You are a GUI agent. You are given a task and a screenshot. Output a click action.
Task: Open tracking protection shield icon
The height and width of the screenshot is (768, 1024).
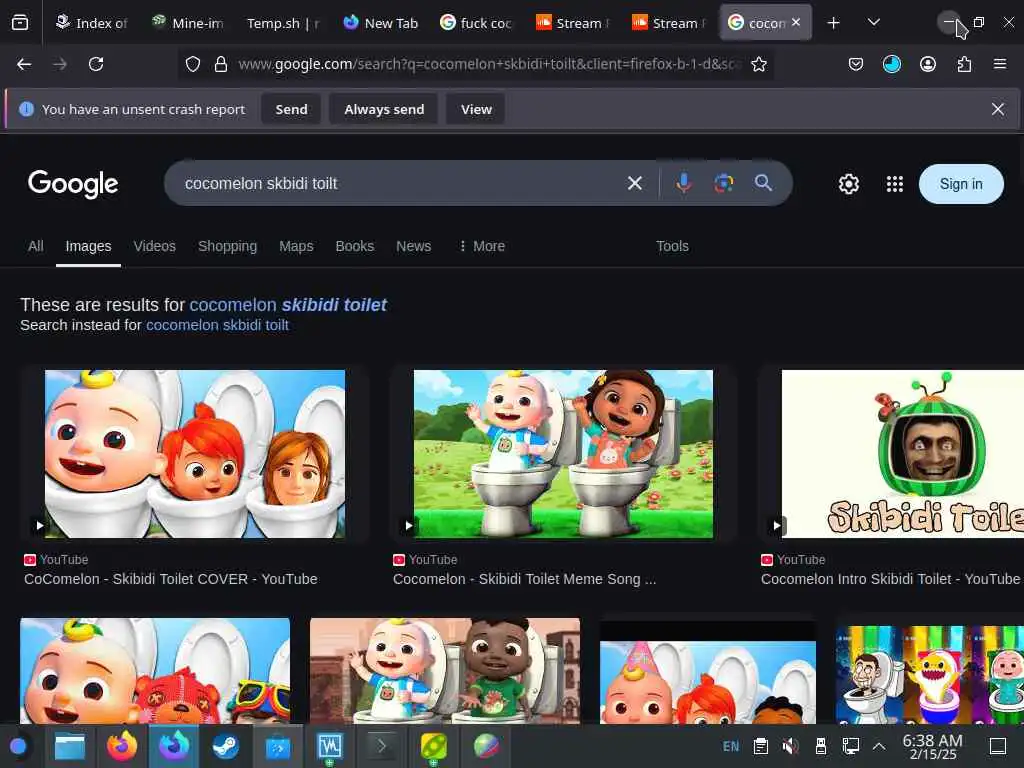[193, 64]
